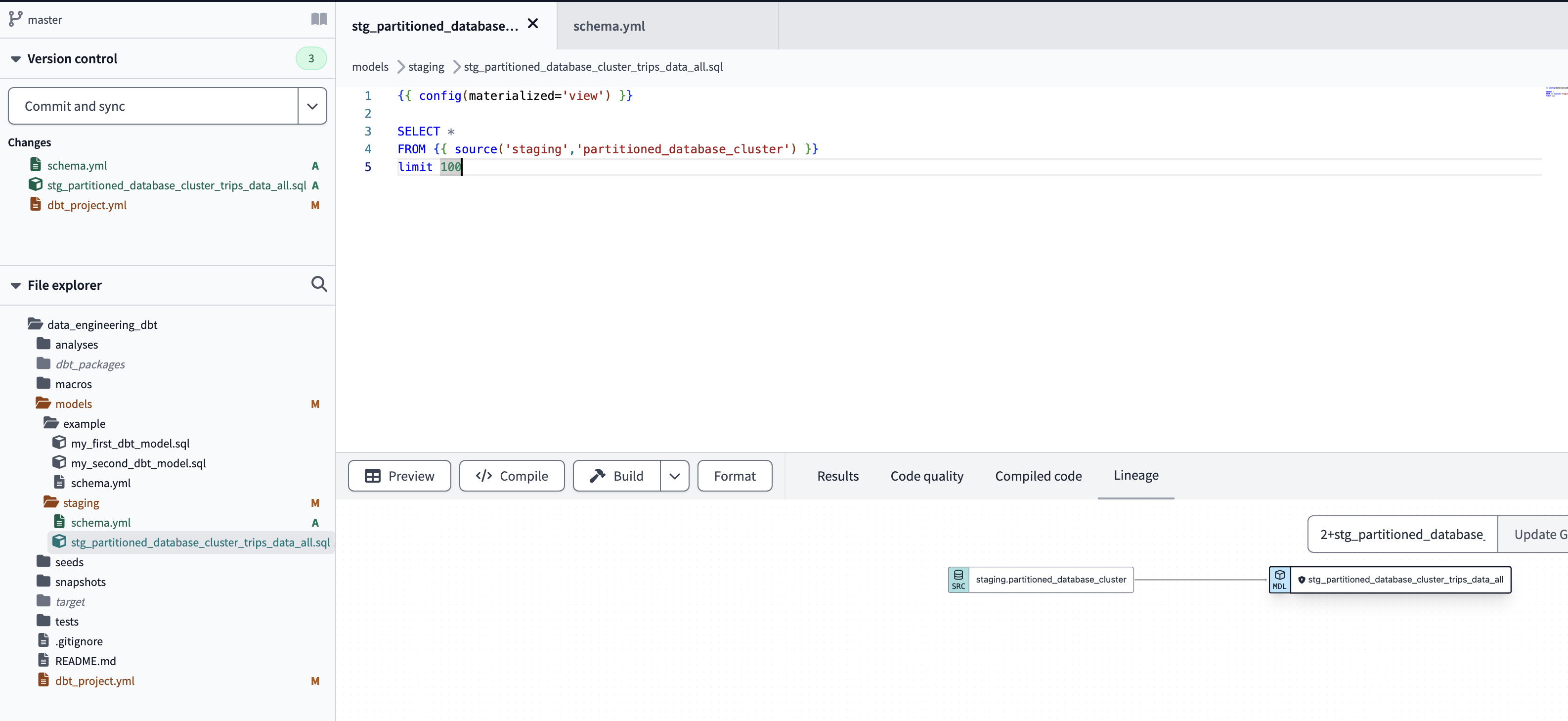Click the analyses folder icon
This screenshot has height=721, width=1568.
pyautogui.click(x=43, y=344)
